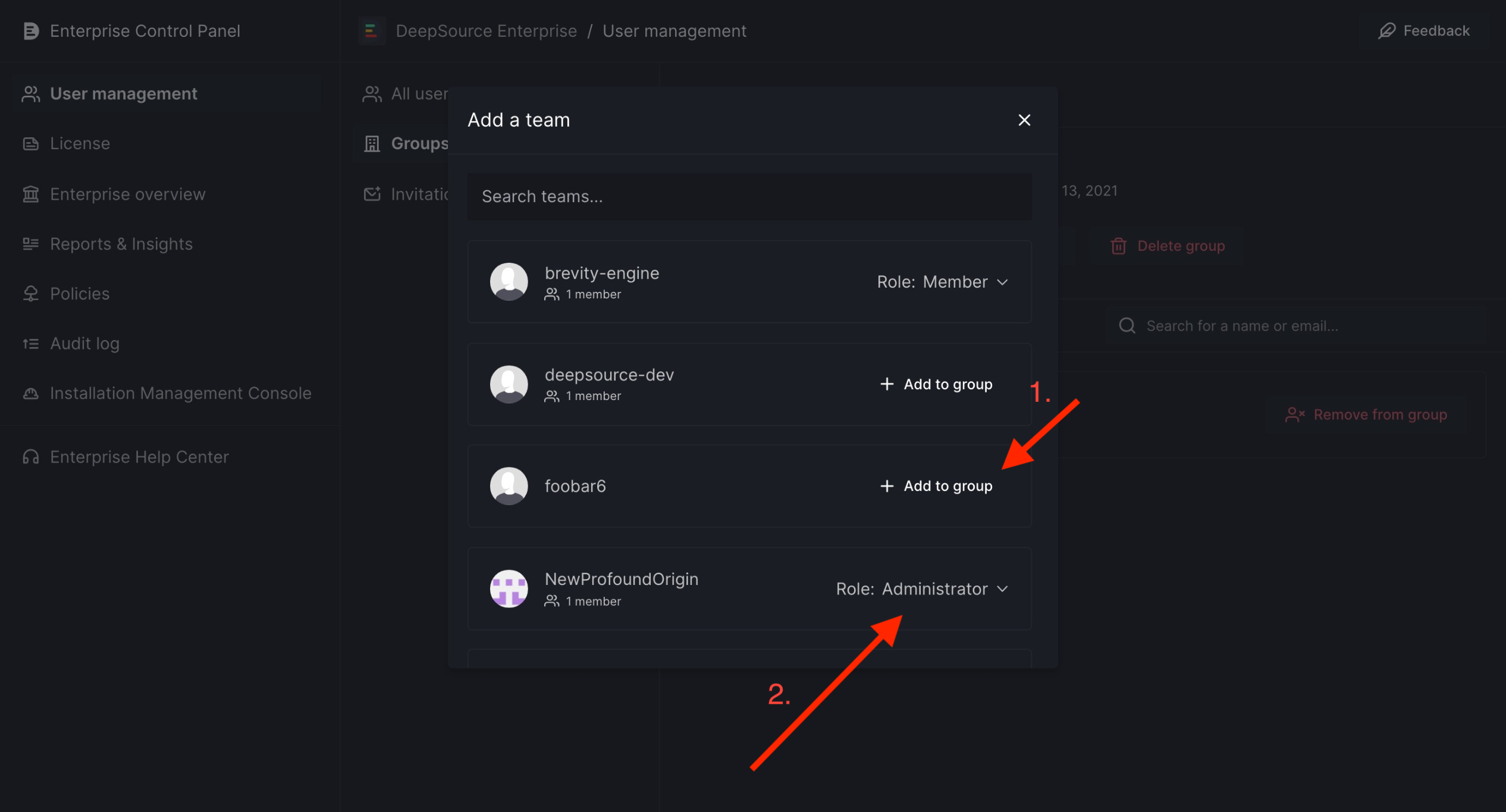Click the Policies sidebar icon

pyautogui.click(x=31, y=293)
